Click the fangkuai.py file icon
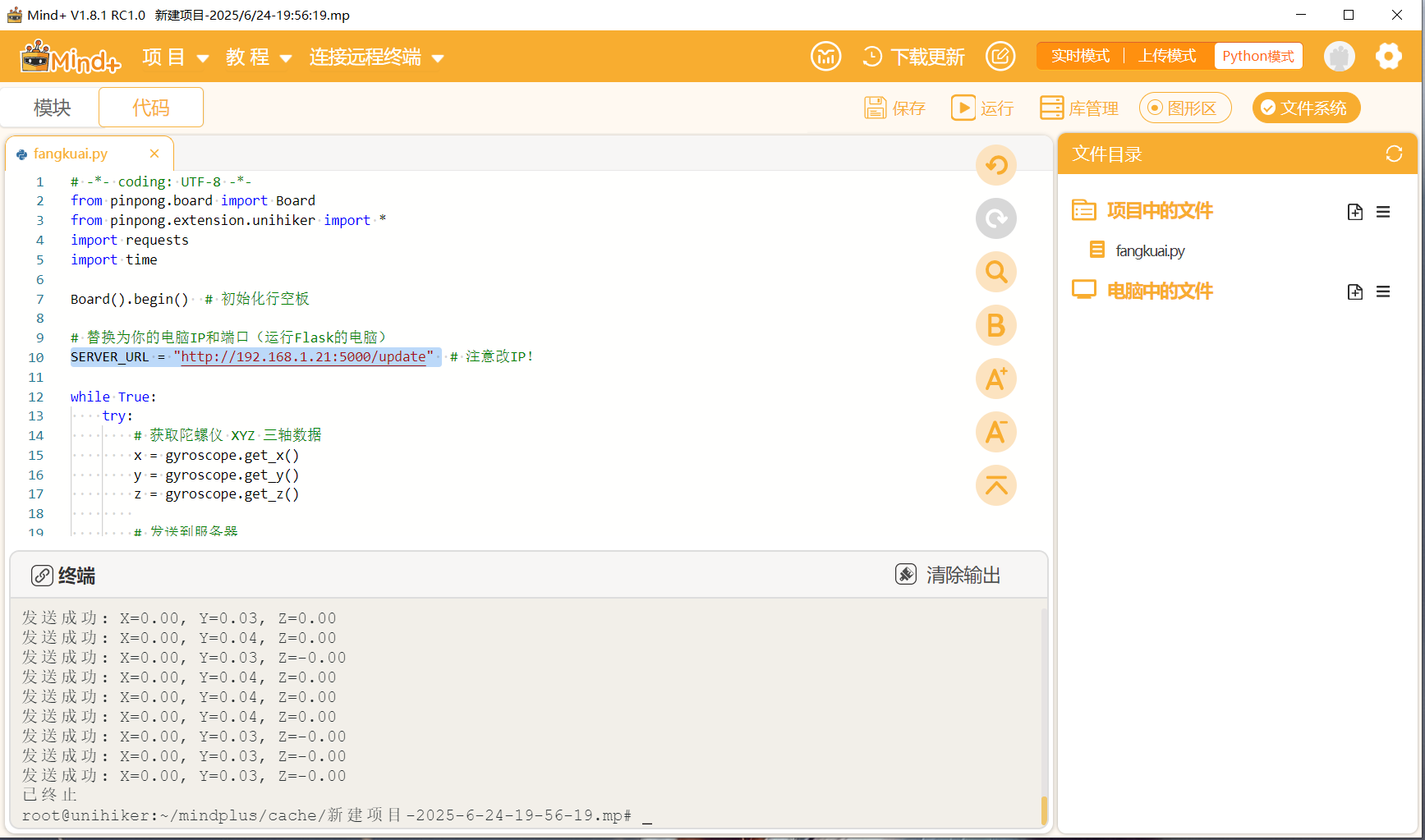 [1096, 250]
